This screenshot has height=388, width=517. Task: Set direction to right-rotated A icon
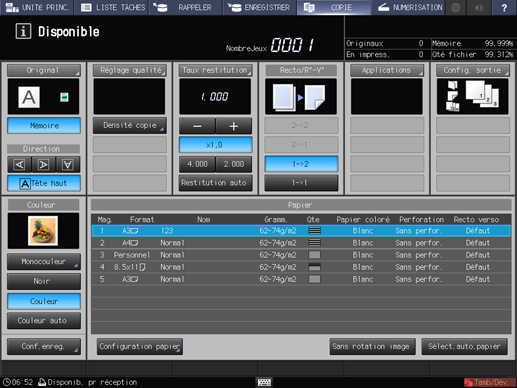[43, 164]
